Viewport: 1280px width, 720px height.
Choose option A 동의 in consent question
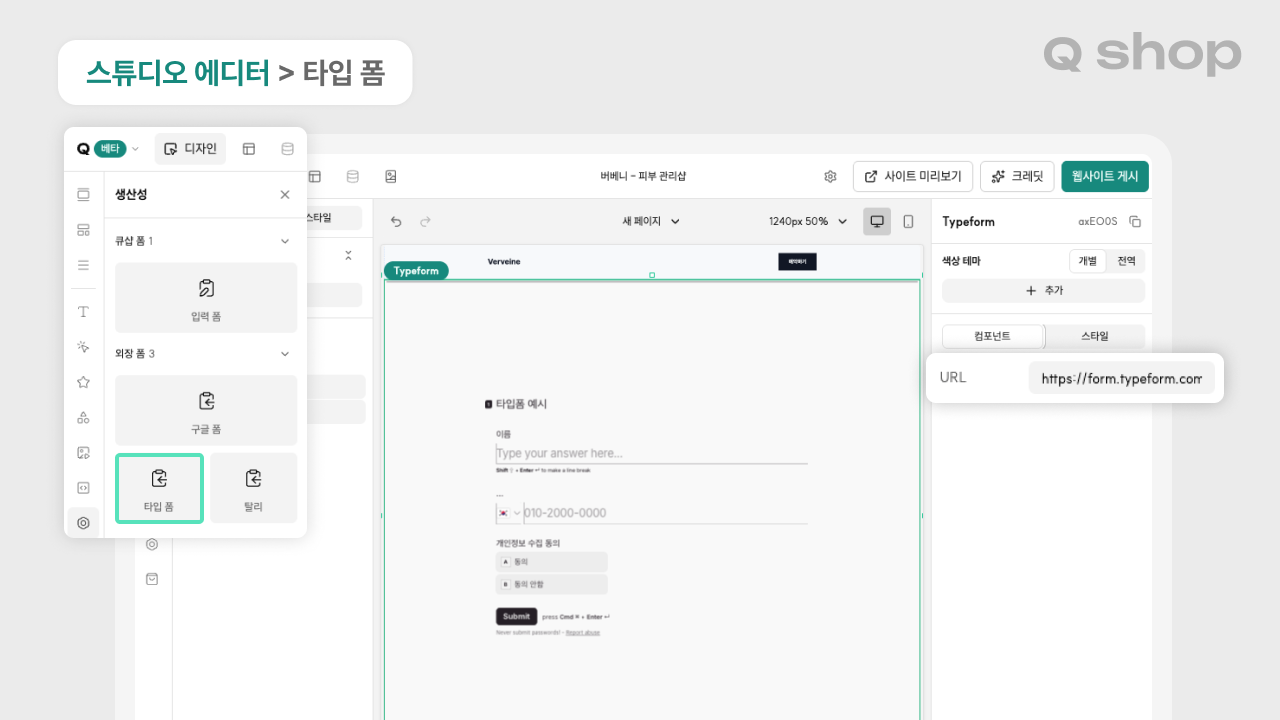551,562
